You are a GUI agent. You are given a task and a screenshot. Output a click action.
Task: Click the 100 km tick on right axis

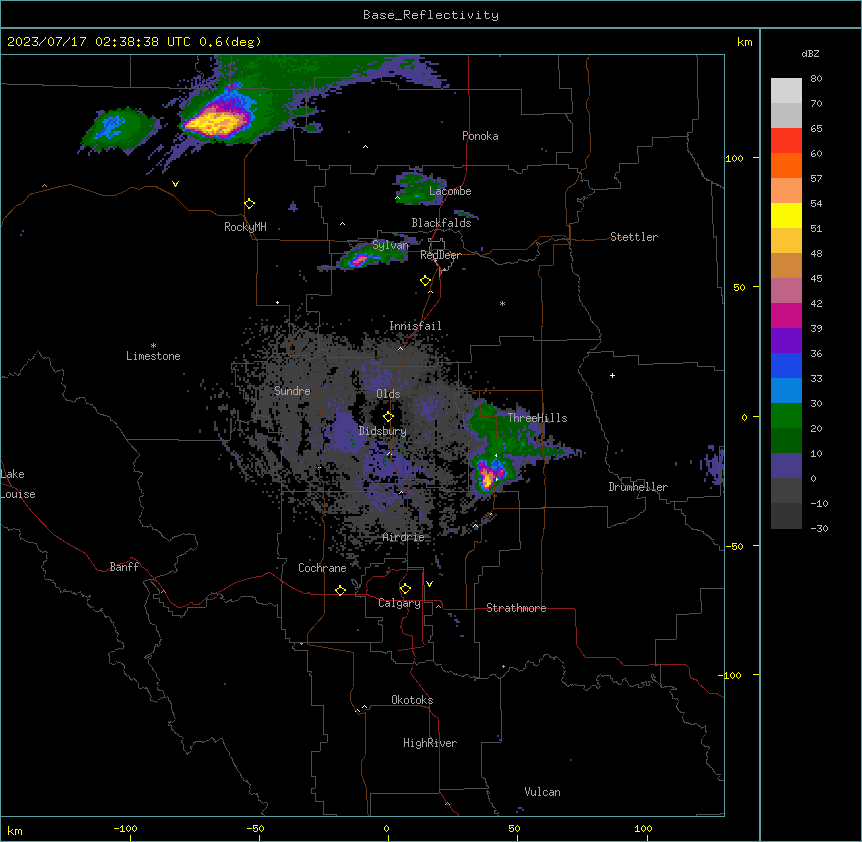tap(734, 158)
